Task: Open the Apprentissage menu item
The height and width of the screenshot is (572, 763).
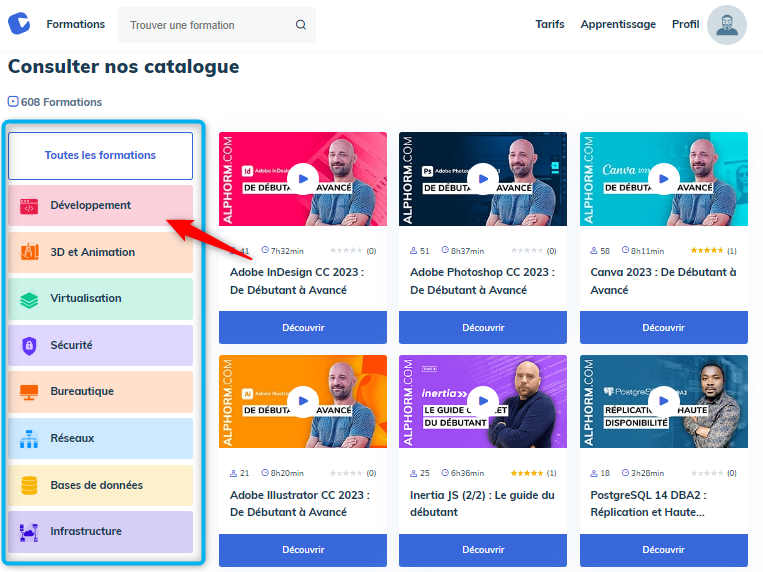Action: pos(618,24)
